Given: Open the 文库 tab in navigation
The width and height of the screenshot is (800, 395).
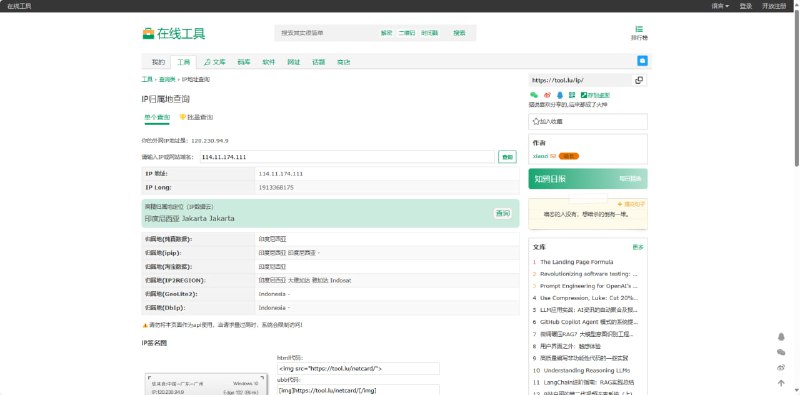Looking at the screenshot, I should [x=215, y=62].
